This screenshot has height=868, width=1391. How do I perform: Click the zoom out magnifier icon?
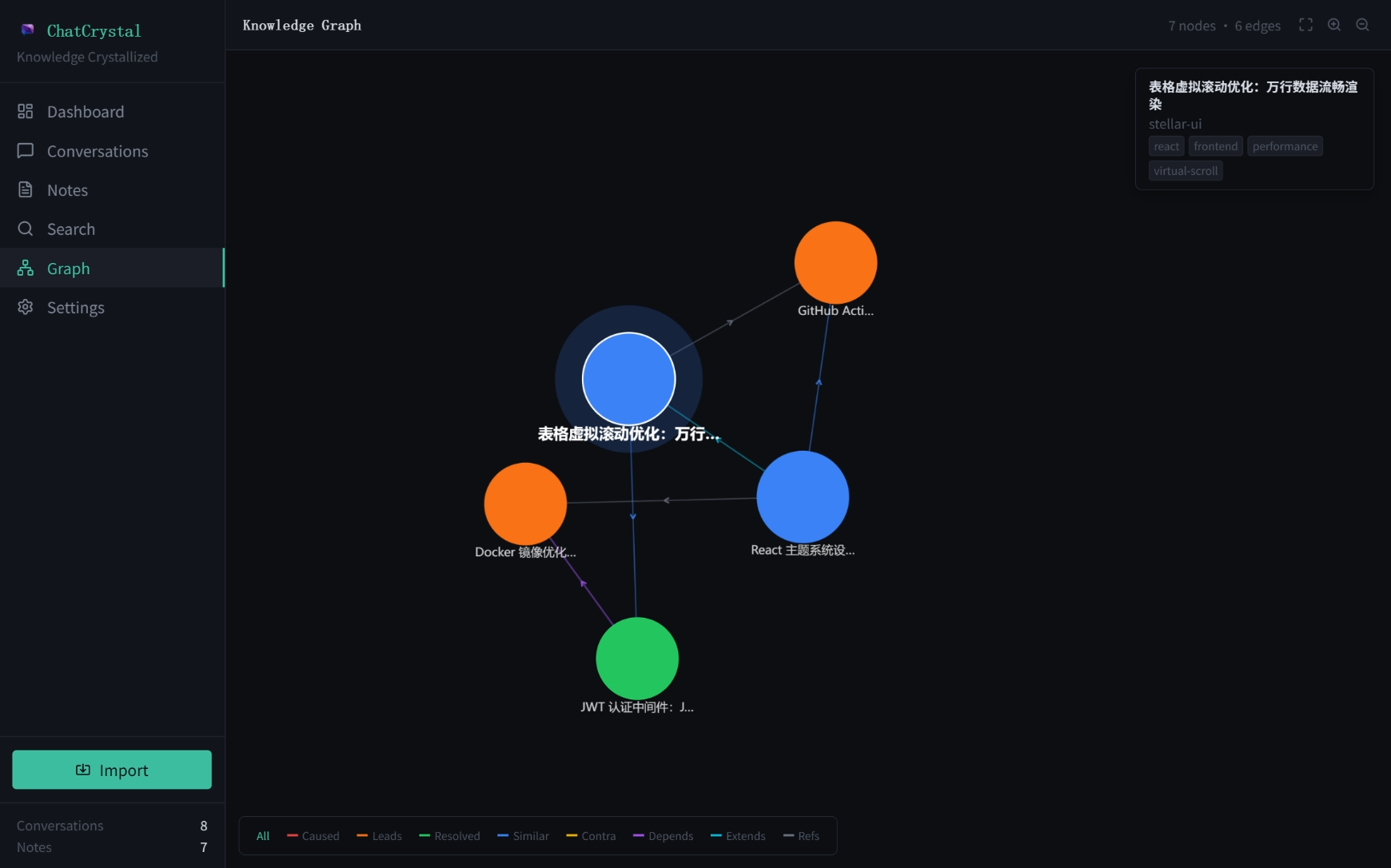click(1362, 25)
